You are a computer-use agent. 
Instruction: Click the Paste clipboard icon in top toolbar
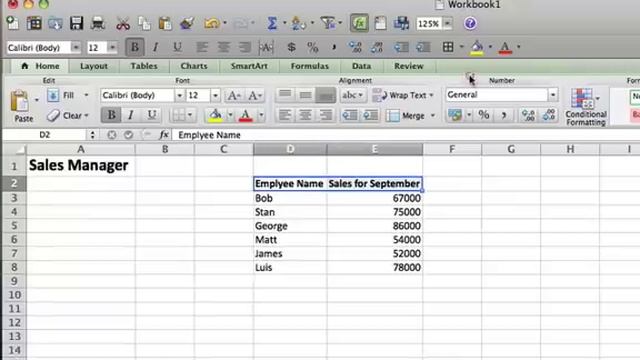[x=165, y=23]
